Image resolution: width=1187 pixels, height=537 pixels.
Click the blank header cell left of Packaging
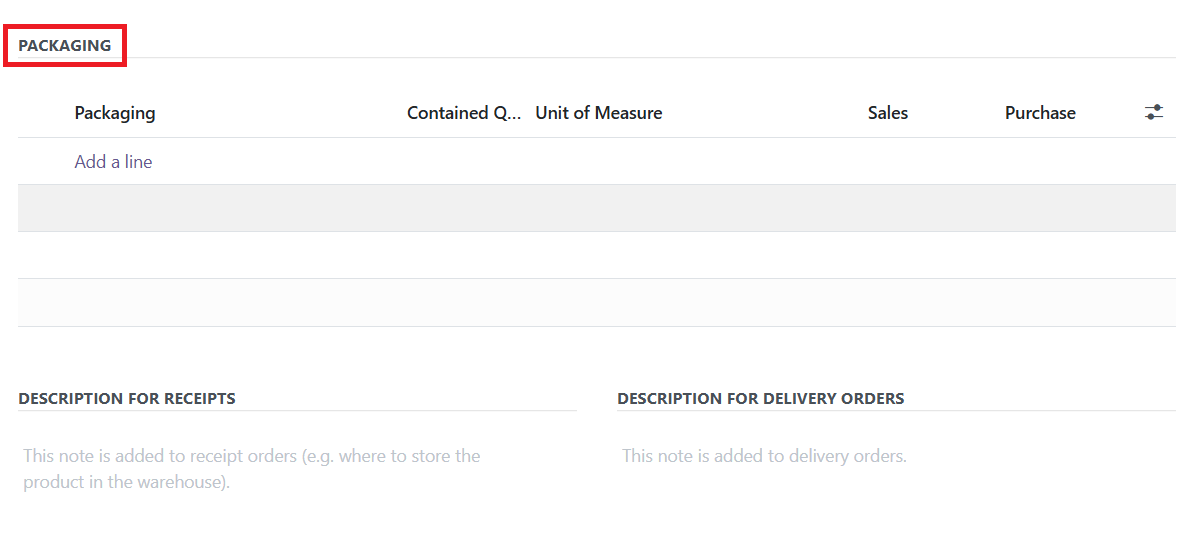[44, 113]
